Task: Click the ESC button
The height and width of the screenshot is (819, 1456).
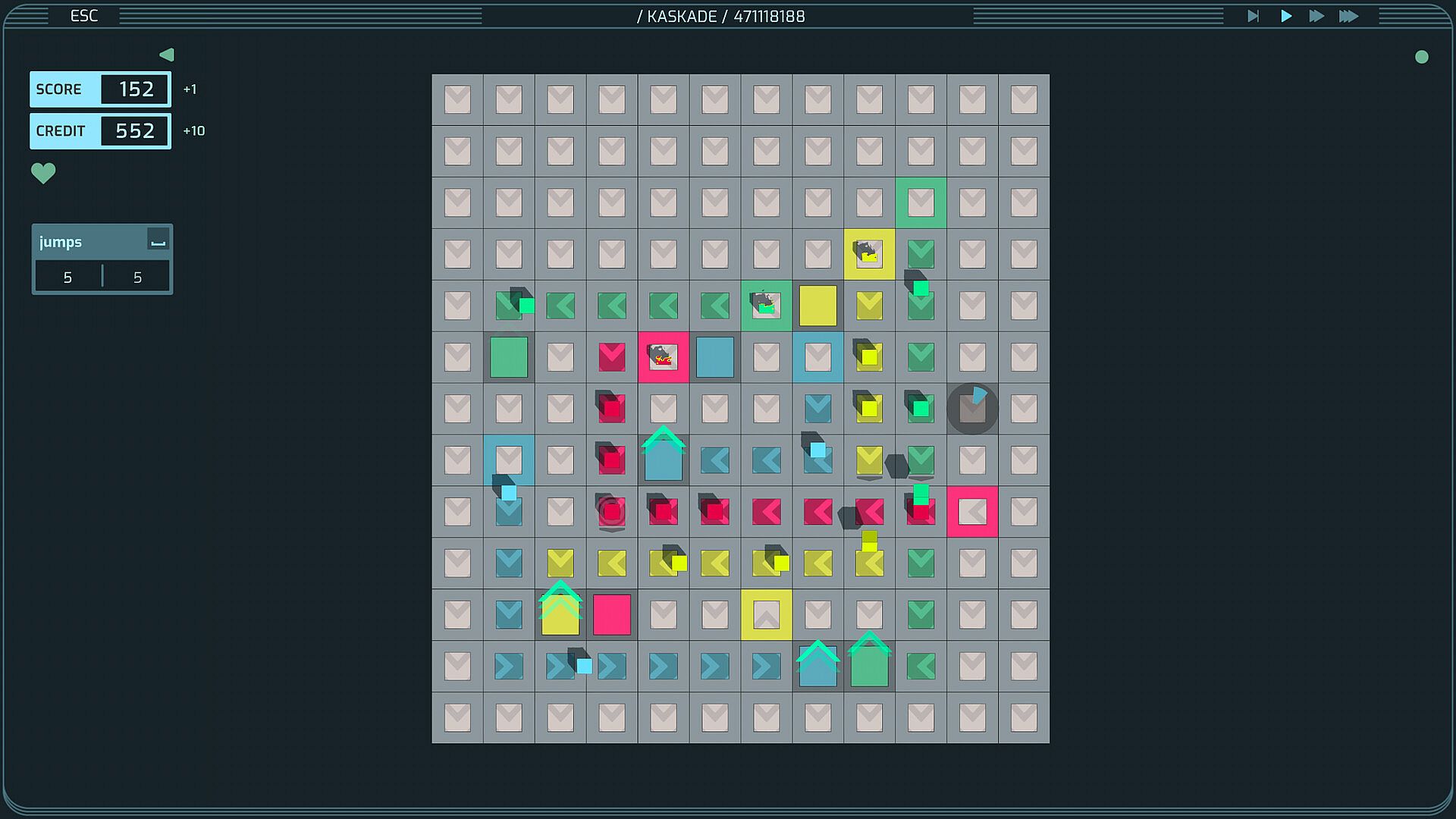Action: point(84,16)
